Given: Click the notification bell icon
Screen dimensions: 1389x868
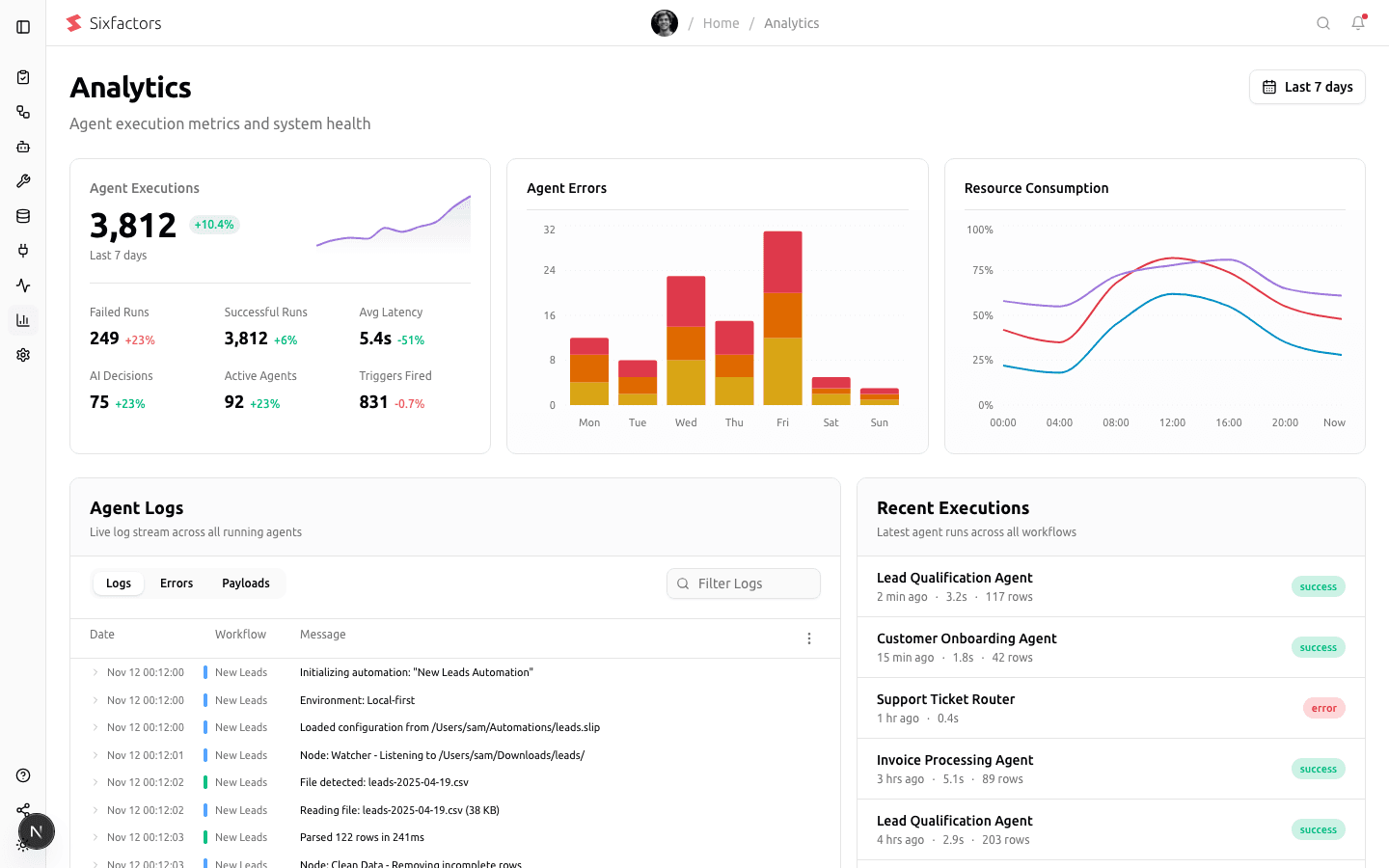Looking at the screenshot, I should (x=1358, y=23).
